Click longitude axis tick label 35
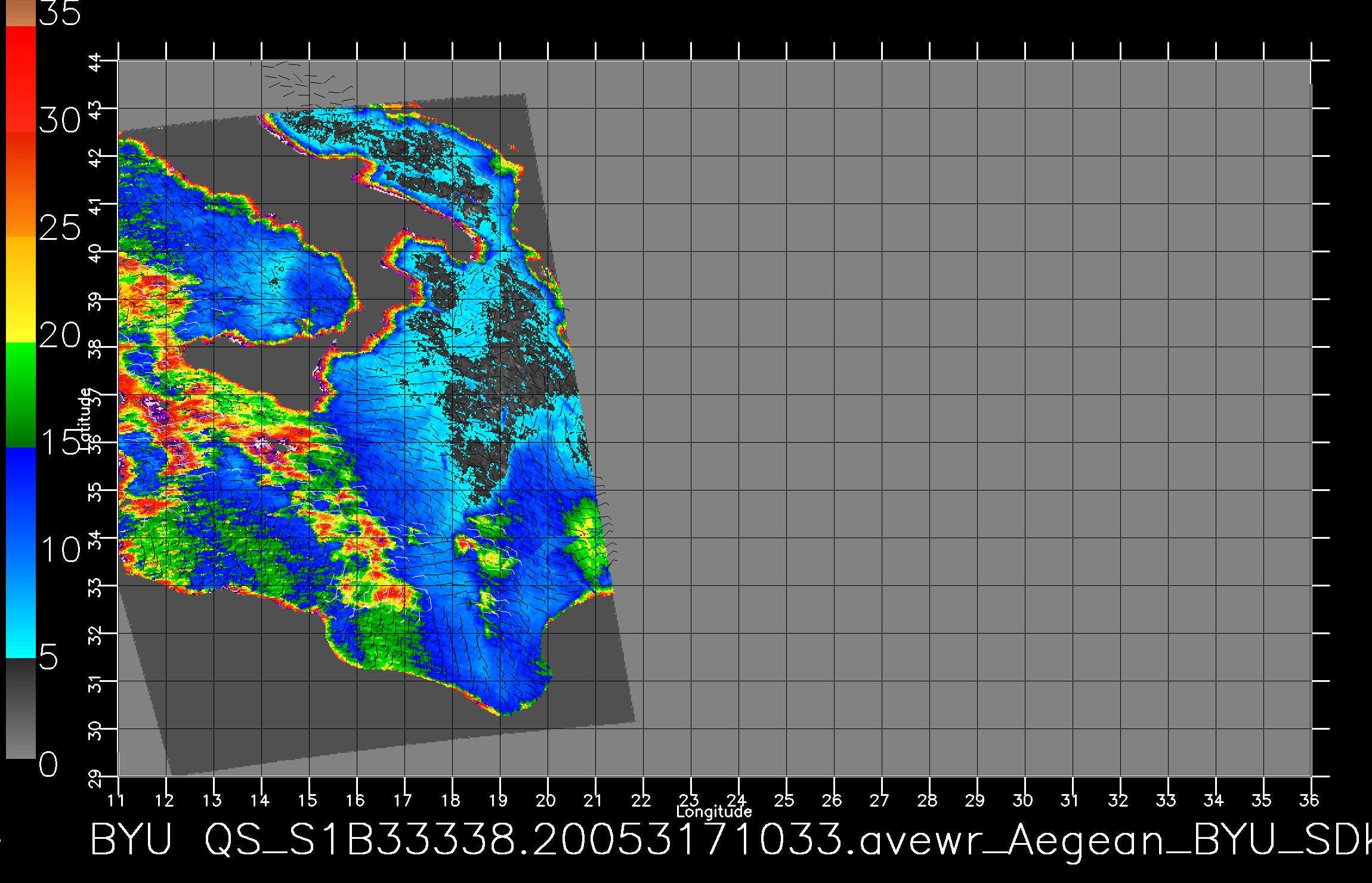Image resolution: width=1372 pixels, height=883 pixels. click(x=1262, y=800)
